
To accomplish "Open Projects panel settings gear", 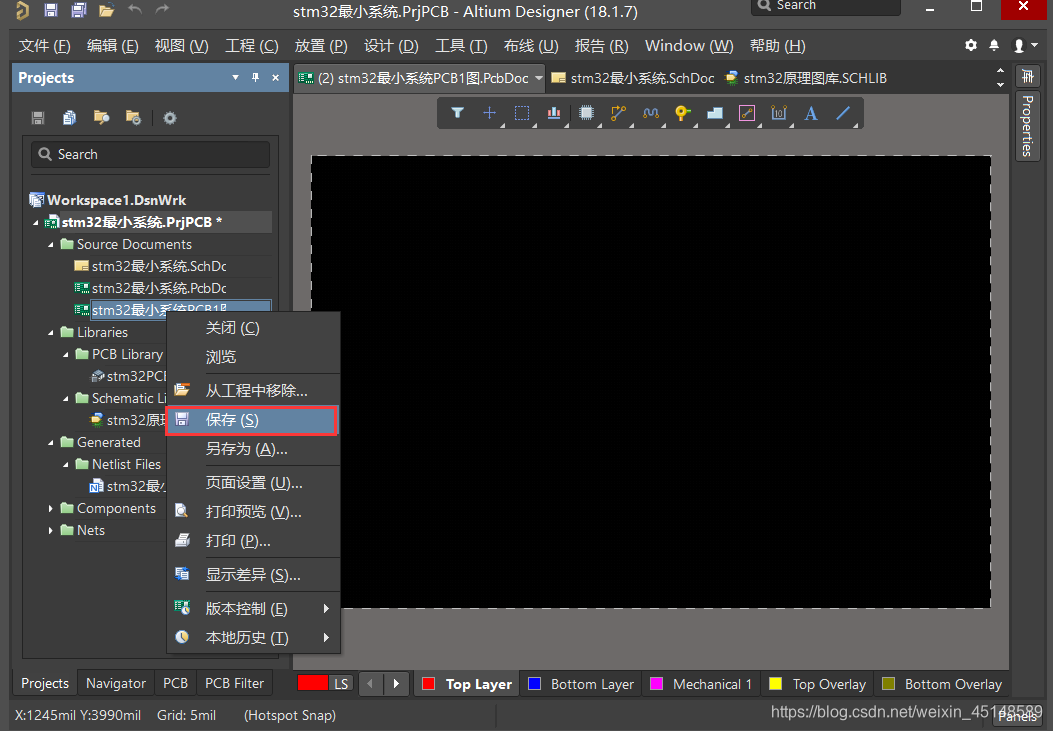I will 170,118.
